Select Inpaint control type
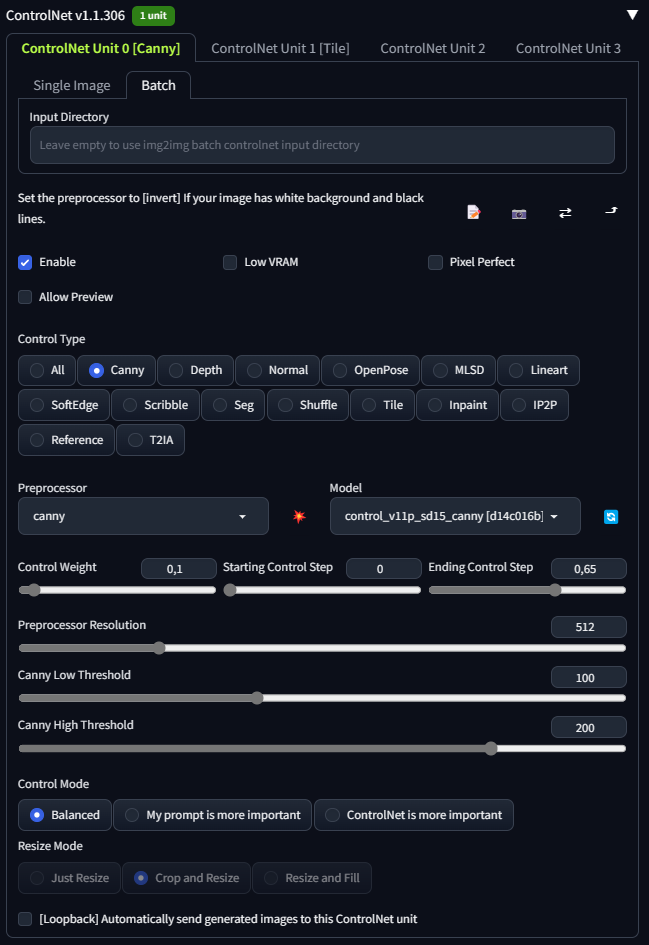This screenshot has height=945, width=649. (x=457, y=405)
